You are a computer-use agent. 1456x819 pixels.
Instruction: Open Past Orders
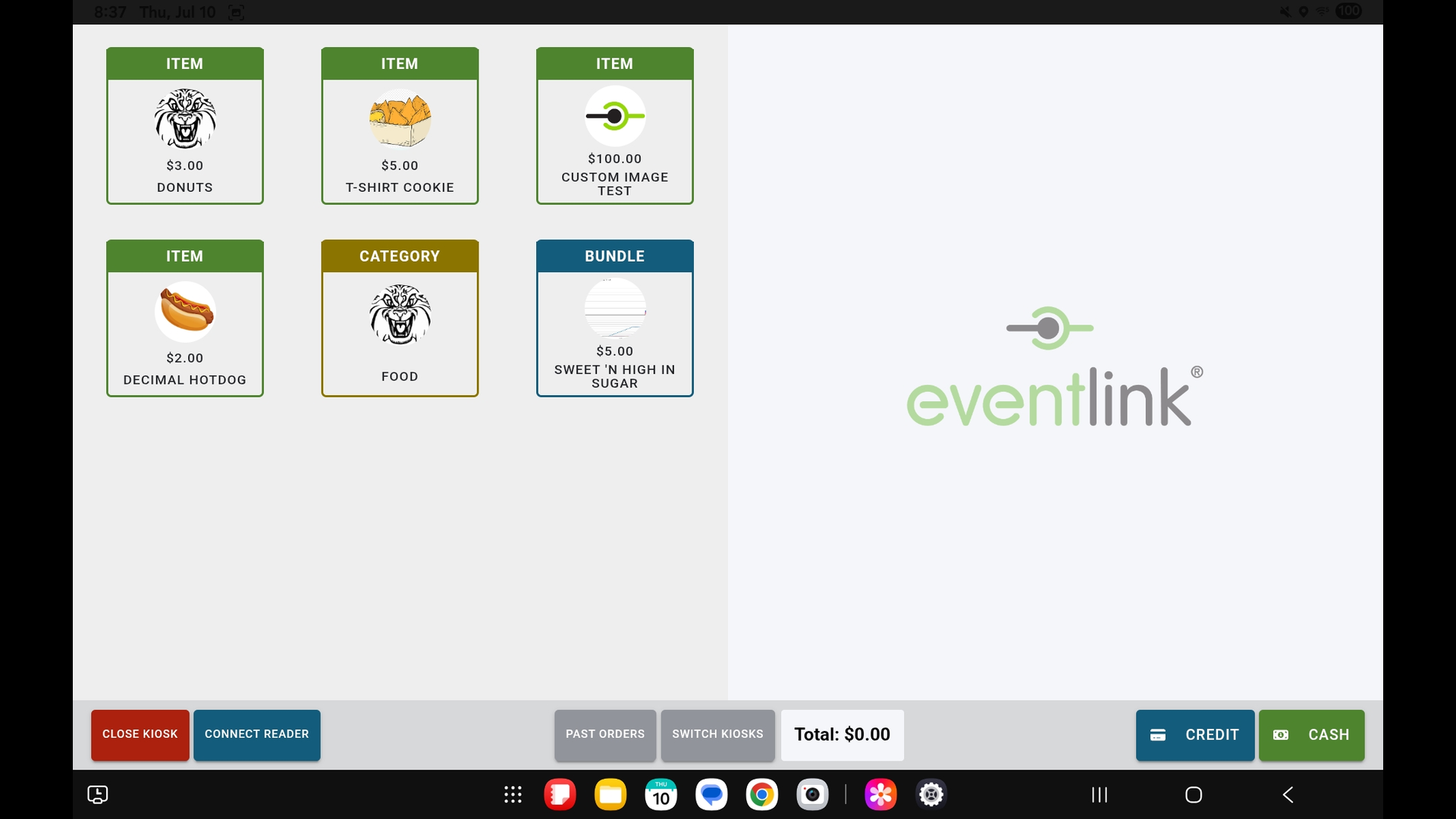point(604,734)
